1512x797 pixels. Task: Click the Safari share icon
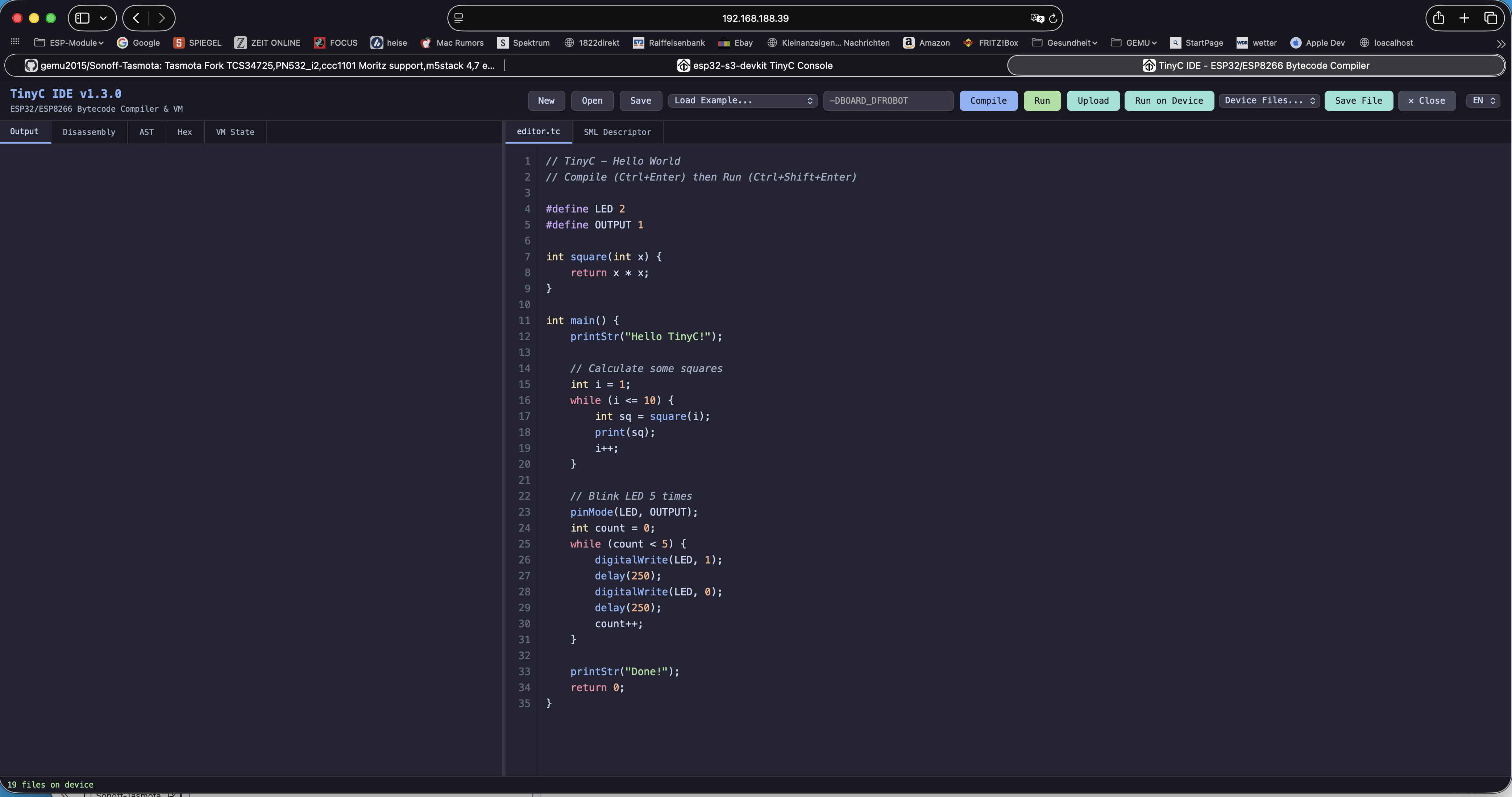click(x=1438, y=18)
